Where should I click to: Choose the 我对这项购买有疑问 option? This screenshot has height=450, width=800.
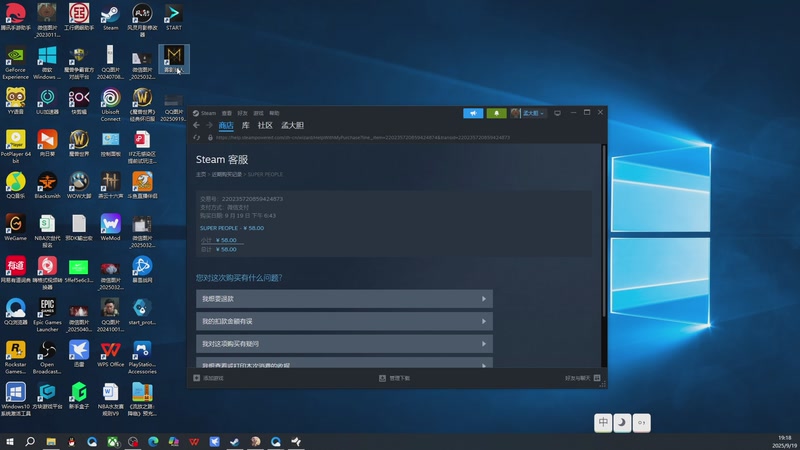click(344, 344)
